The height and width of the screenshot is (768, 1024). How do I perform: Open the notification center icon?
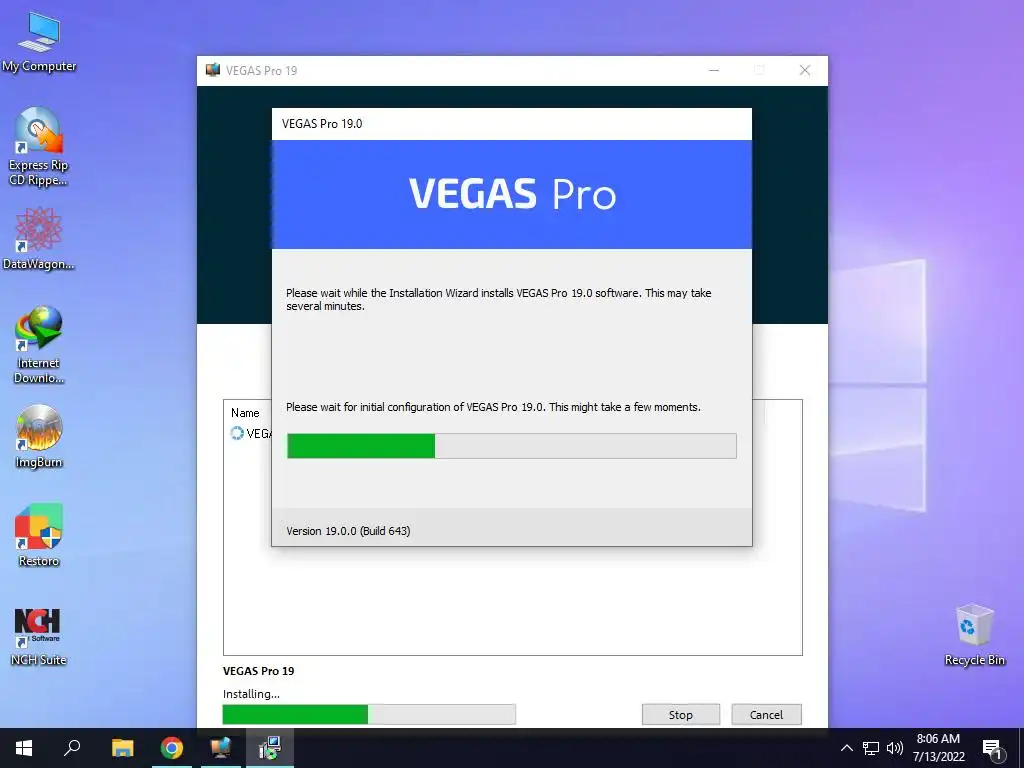(992, 750)
